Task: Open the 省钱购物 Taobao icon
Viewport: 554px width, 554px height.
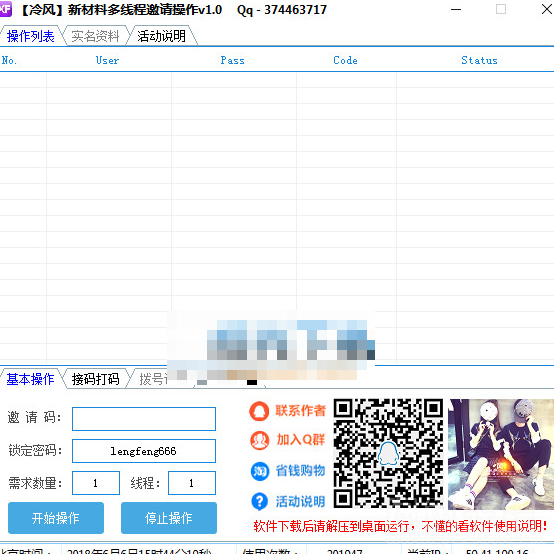Action: [260, 471]
